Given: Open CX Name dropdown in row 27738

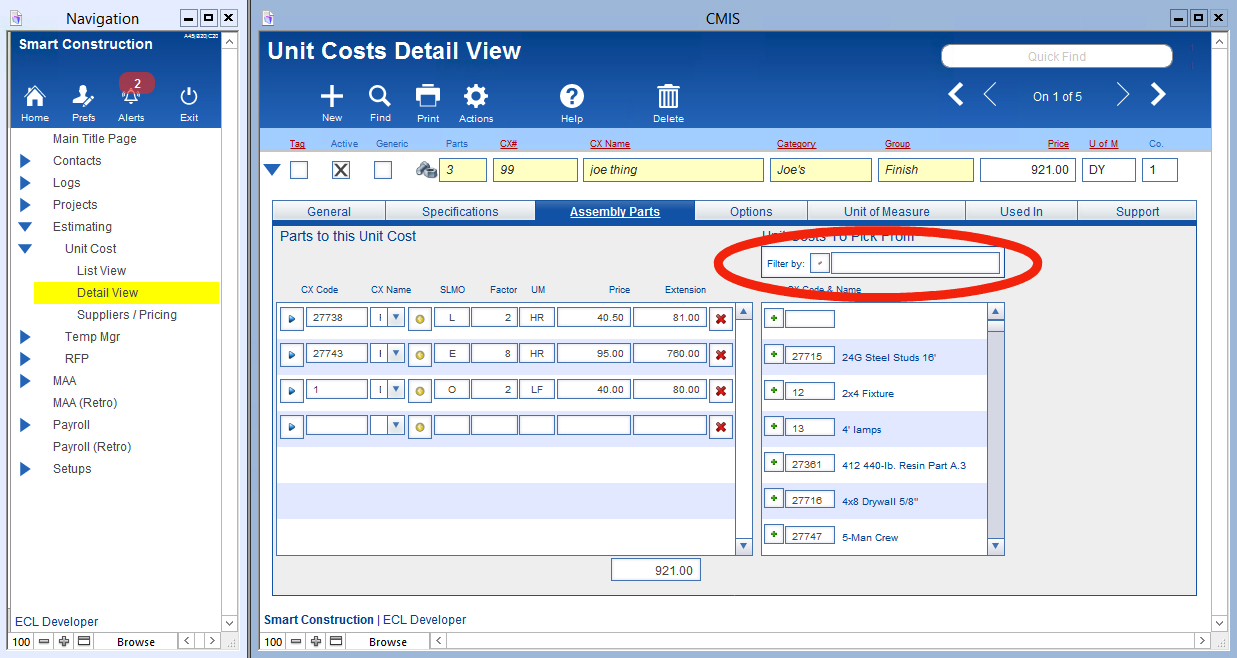Looking at the screenshot, I should (x=395, y=319).
